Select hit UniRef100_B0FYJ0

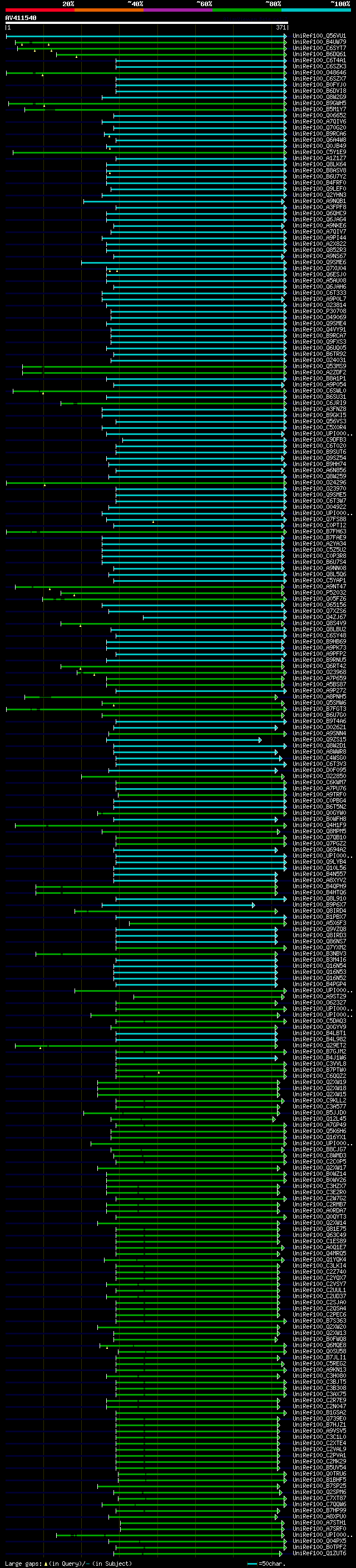319,85
